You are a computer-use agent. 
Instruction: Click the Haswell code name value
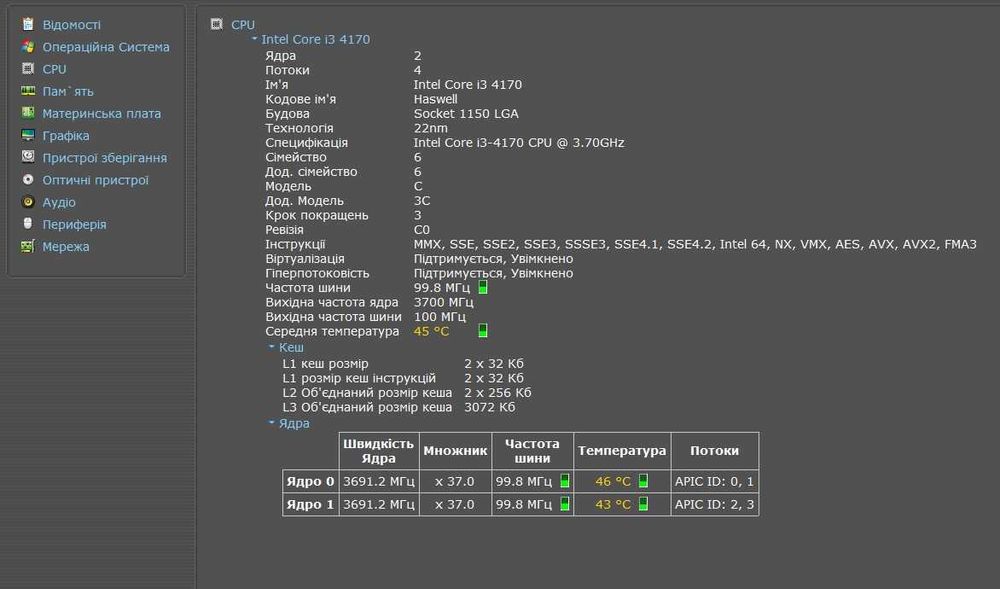point(436,99)
